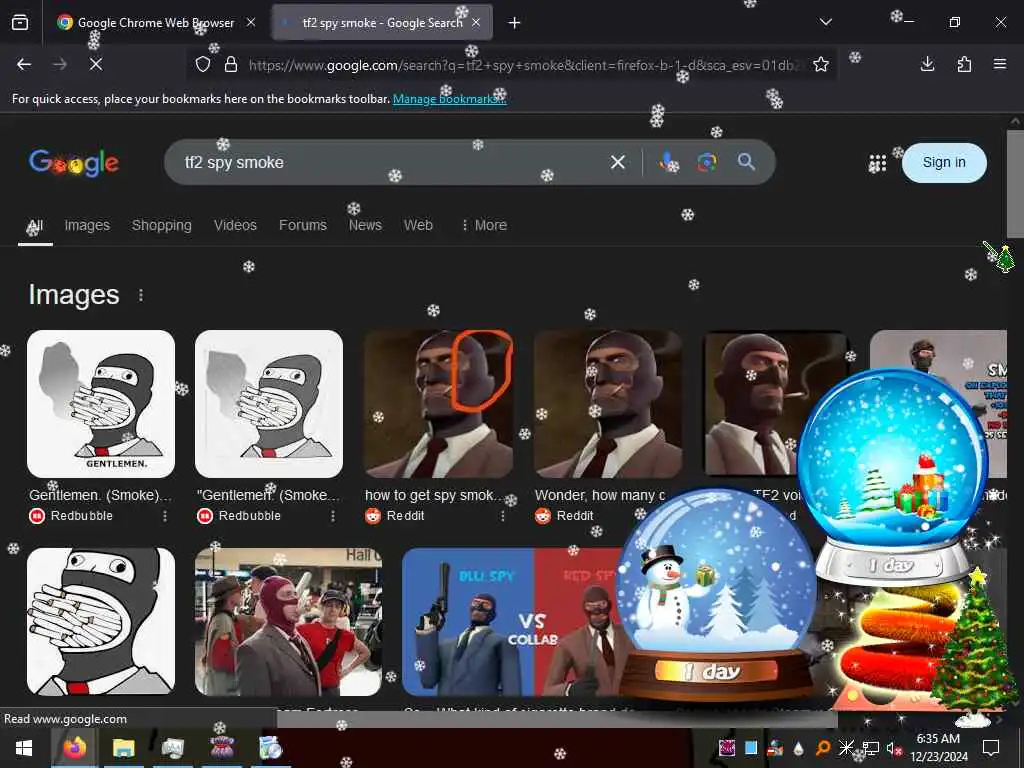
Task: Open the Firefox downloads panel
Action: [x=927, y=64]
